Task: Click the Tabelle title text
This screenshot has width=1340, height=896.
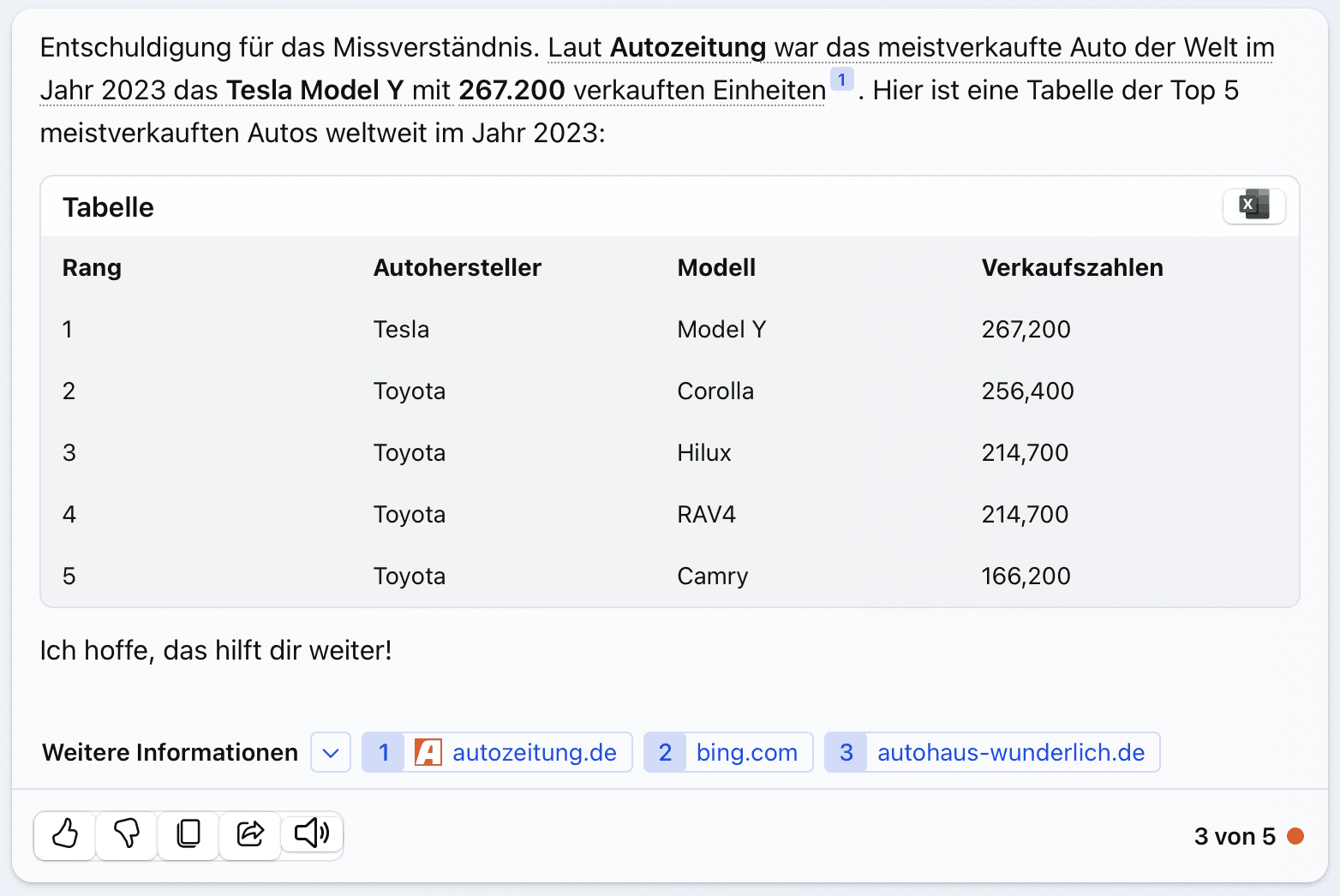Action: pyautogui.click(x=108, y=207)
